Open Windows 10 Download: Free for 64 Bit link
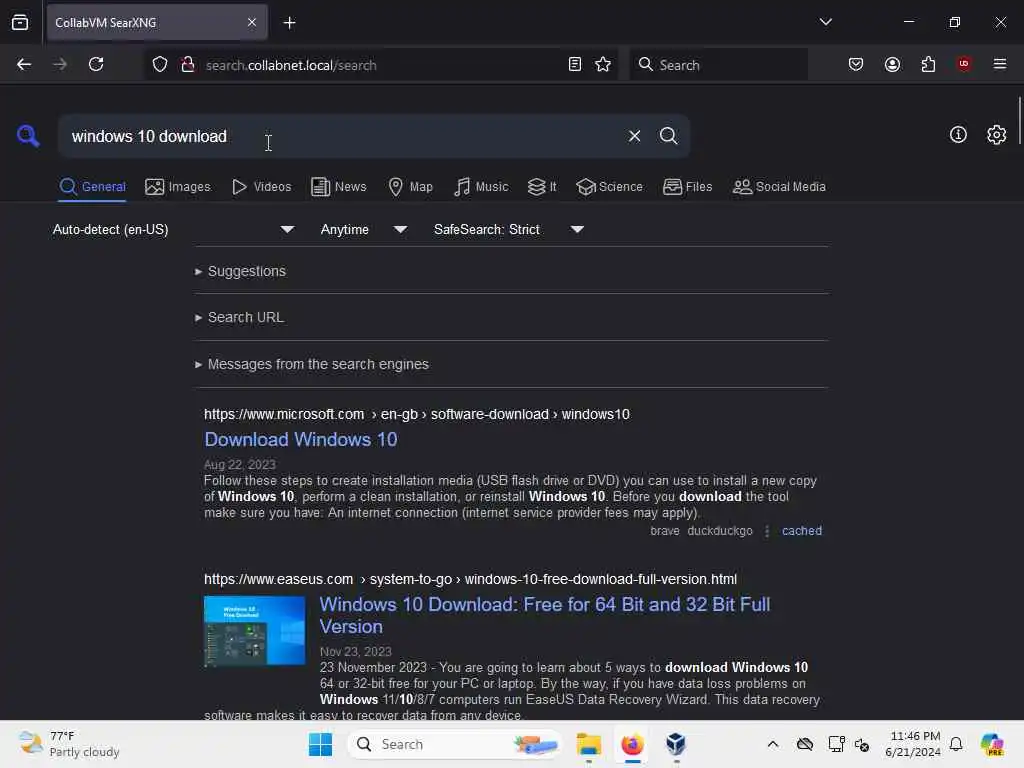 pyautogui.click(x=545, y=615)
